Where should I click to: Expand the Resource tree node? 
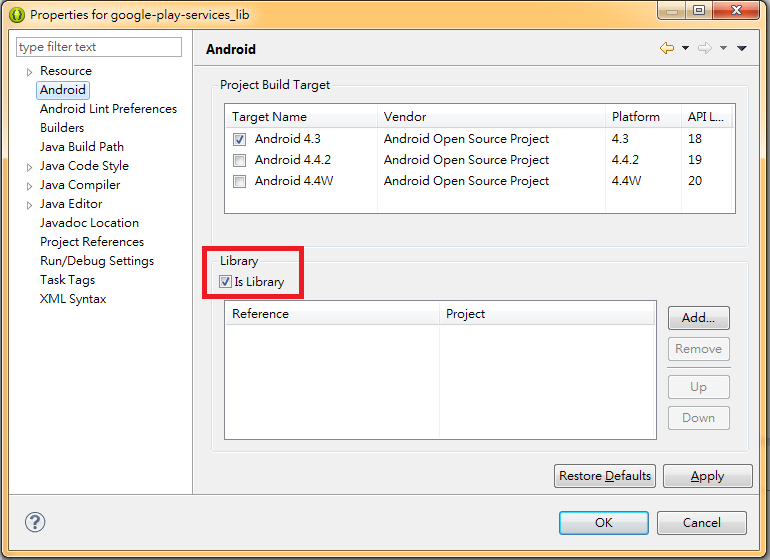[29, 72]
